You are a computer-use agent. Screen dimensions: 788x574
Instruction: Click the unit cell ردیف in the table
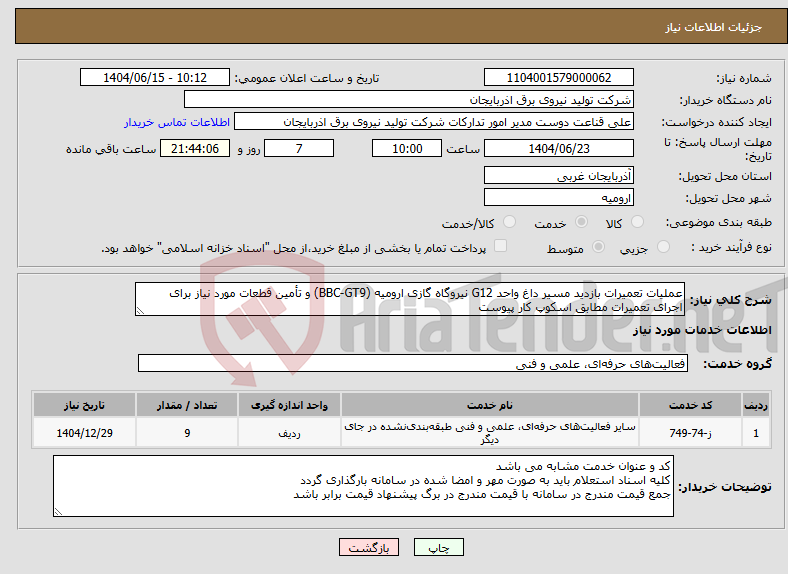[x=289, y=433]
